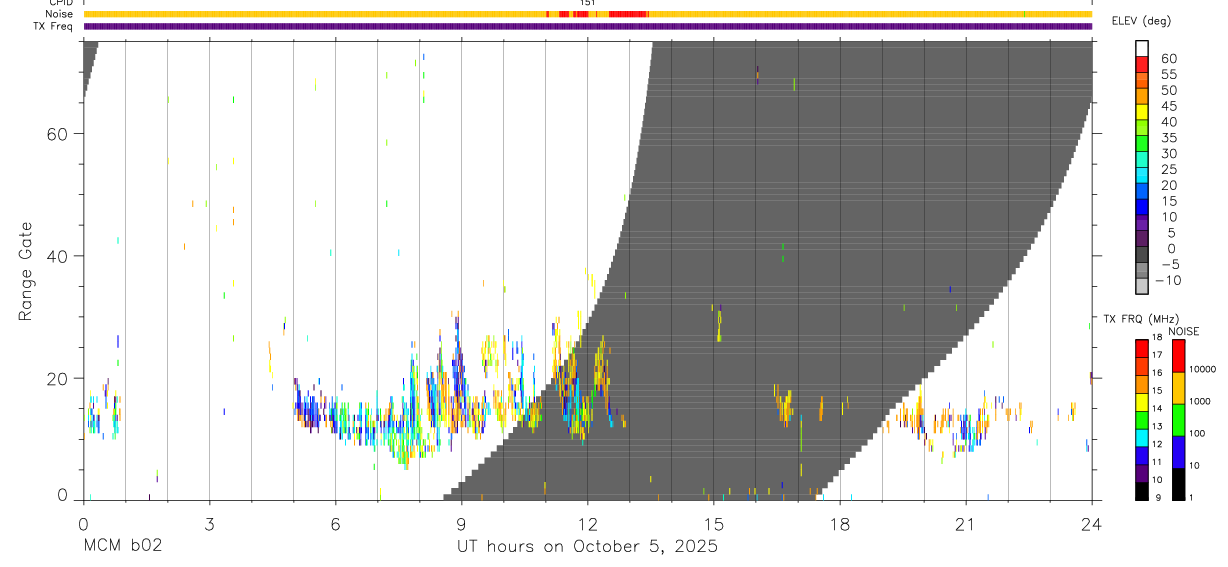Click the -10 label on the ELEV scale

click(1168, 281)
